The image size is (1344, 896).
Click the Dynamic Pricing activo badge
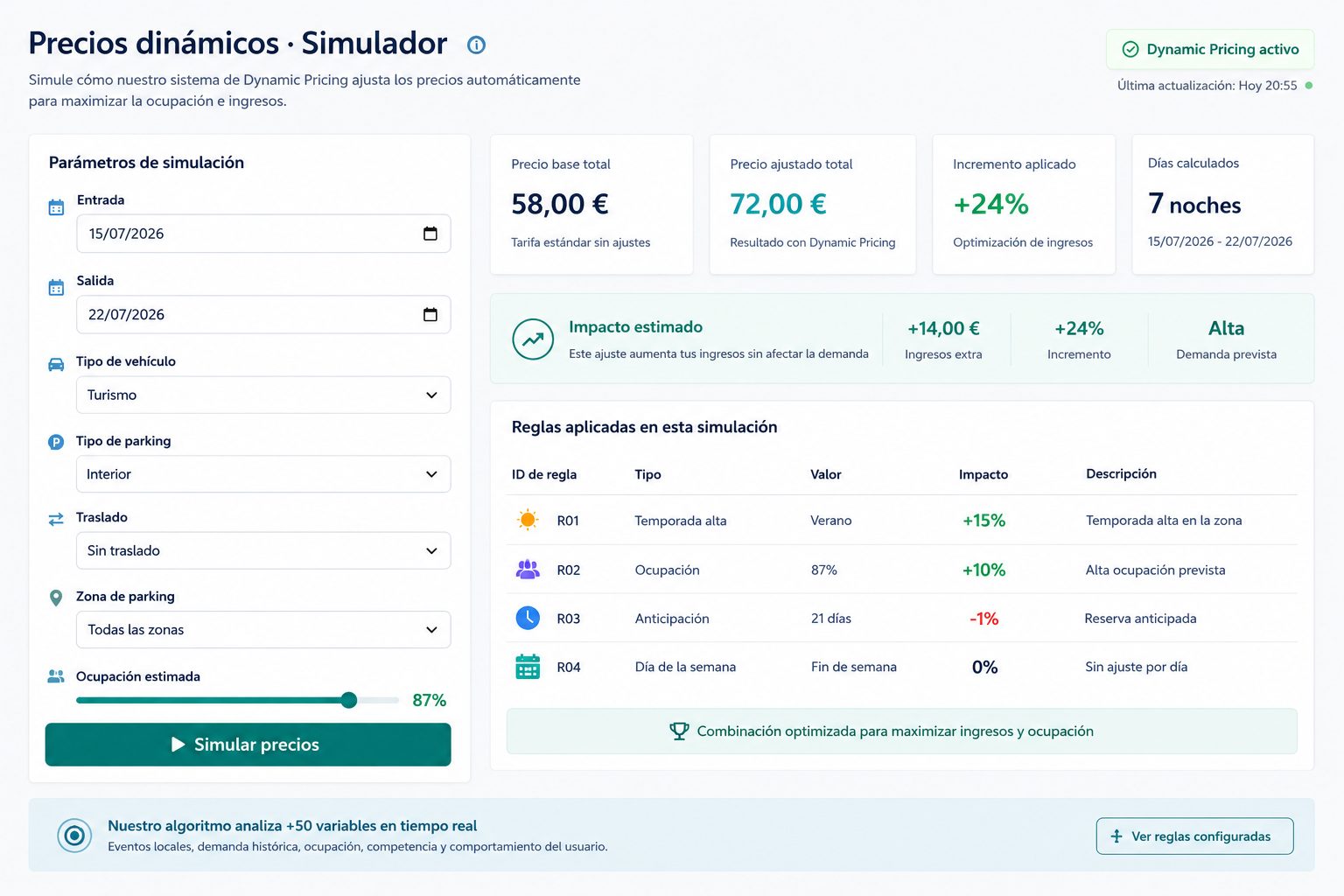click(x=1210, y=50)
